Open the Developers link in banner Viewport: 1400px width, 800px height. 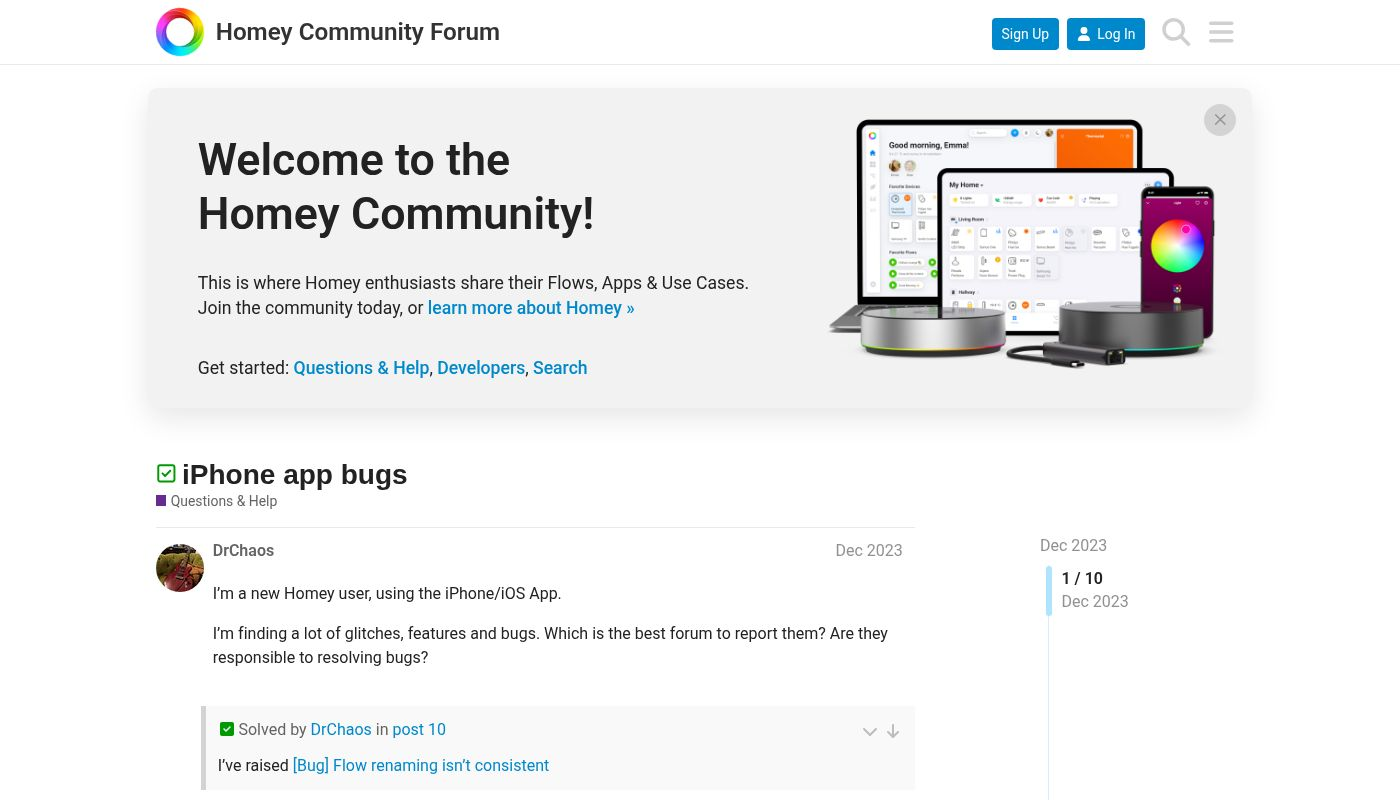click(481, 368)
